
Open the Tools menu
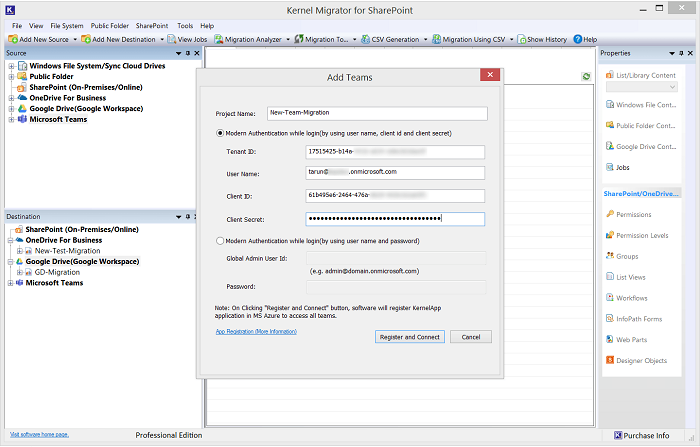(x=185, y=26)
